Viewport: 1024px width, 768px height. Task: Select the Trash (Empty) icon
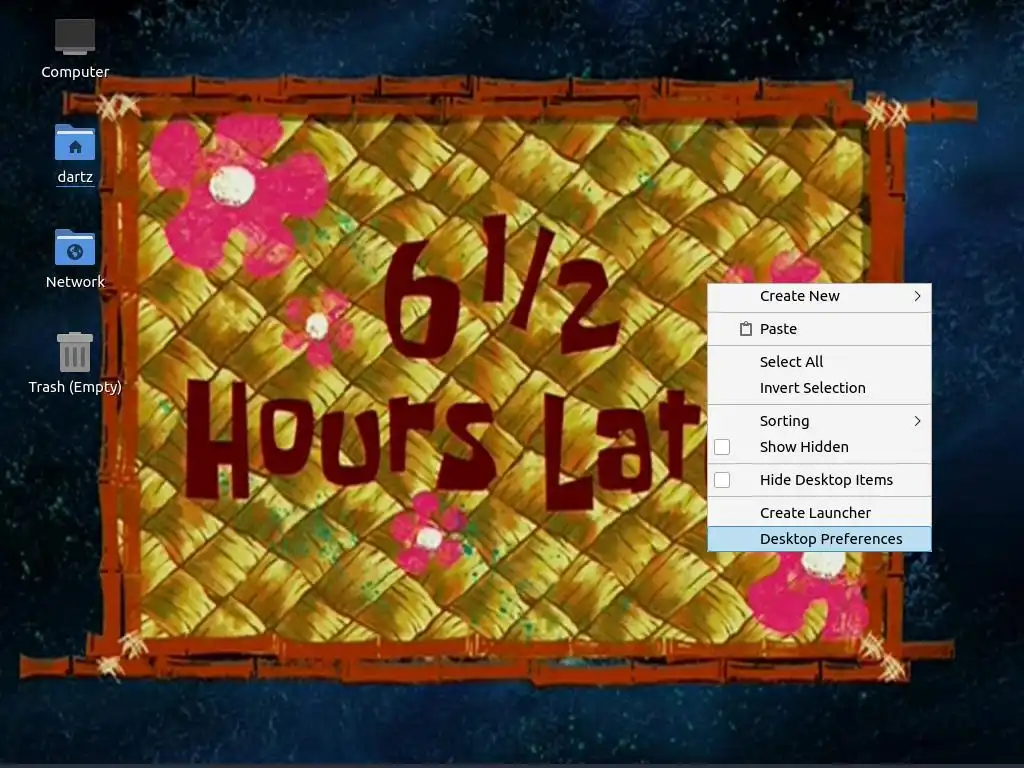(75, 352)
